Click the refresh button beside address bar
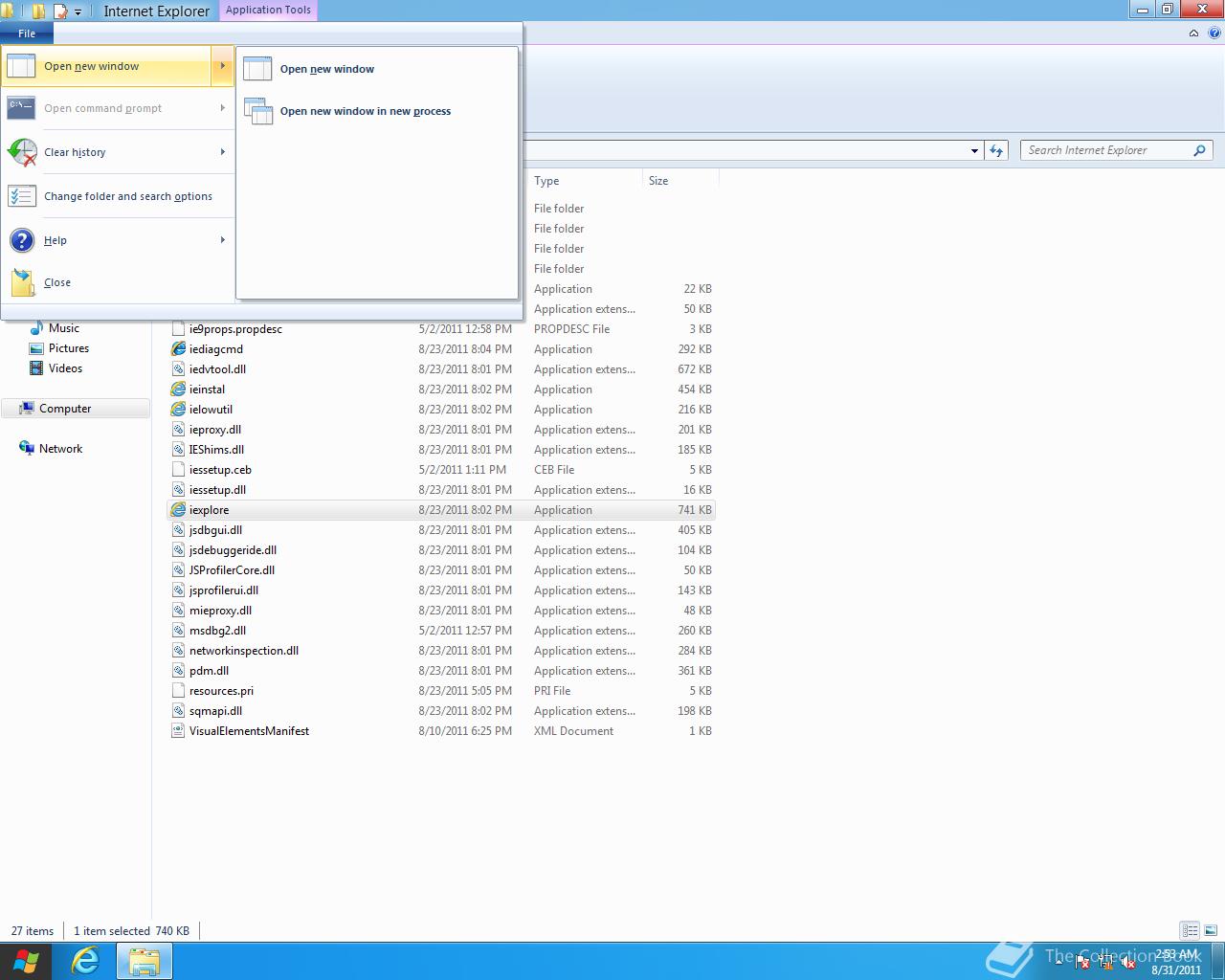The width and height of the screenshot is (1225, 980). [996, 150]
